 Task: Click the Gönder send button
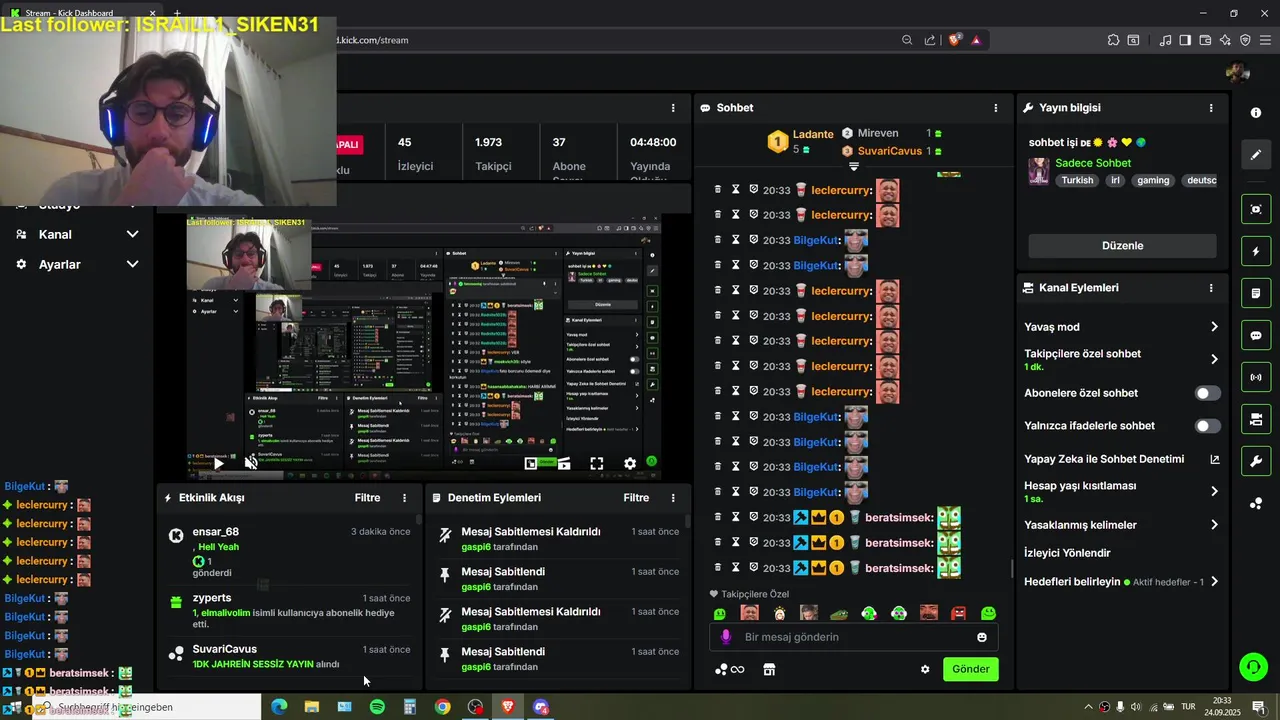(x=970, y=669)
